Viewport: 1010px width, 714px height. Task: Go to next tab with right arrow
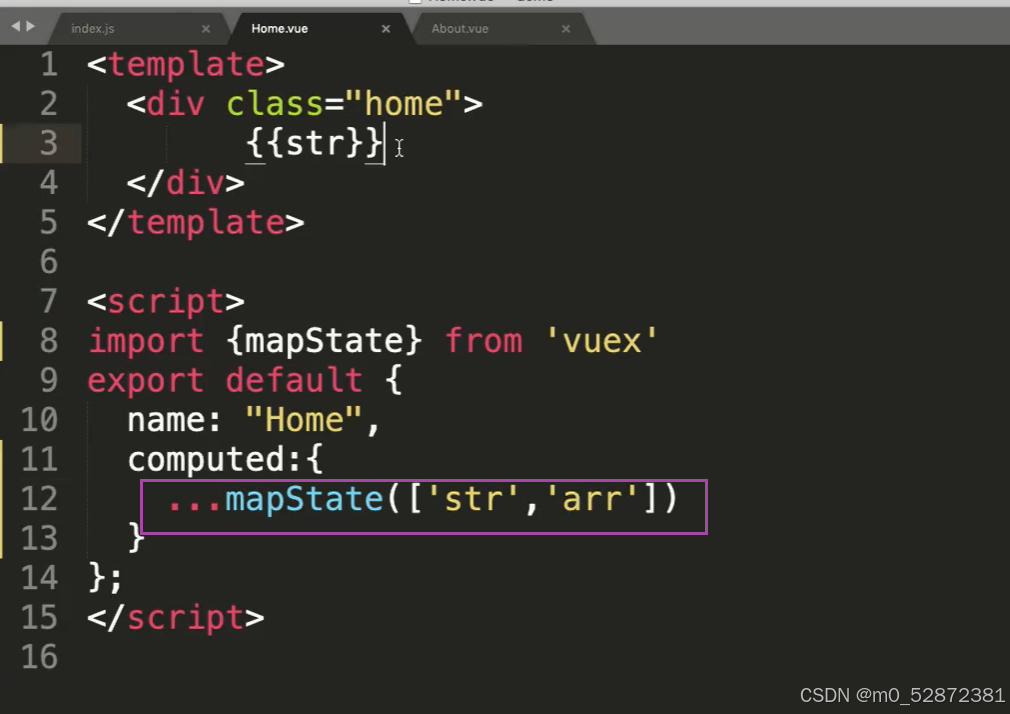(x=30, y=26)
